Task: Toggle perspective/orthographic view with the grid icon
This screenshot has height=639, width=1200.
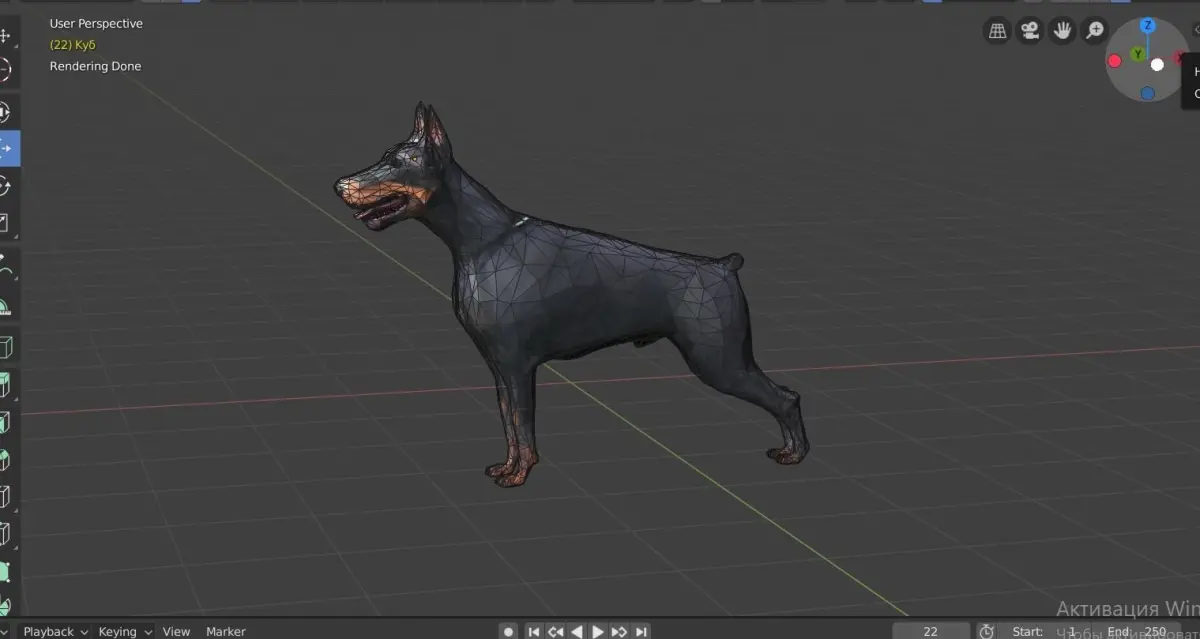Action: 997,31
